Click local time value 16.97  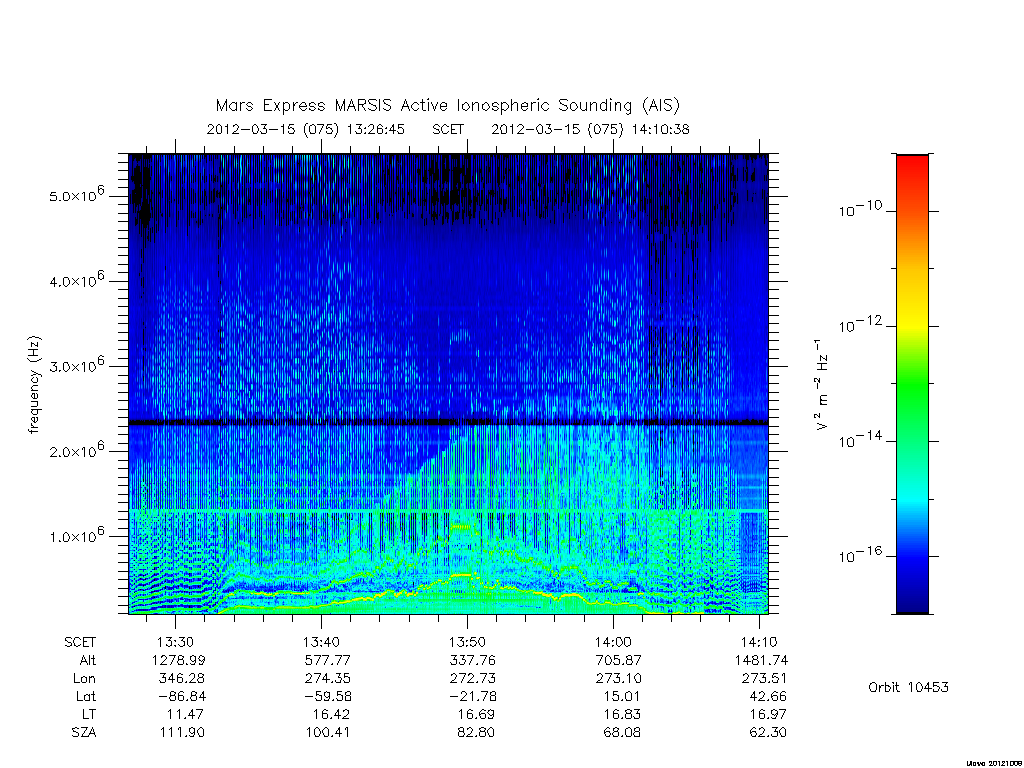click(768, 714)
